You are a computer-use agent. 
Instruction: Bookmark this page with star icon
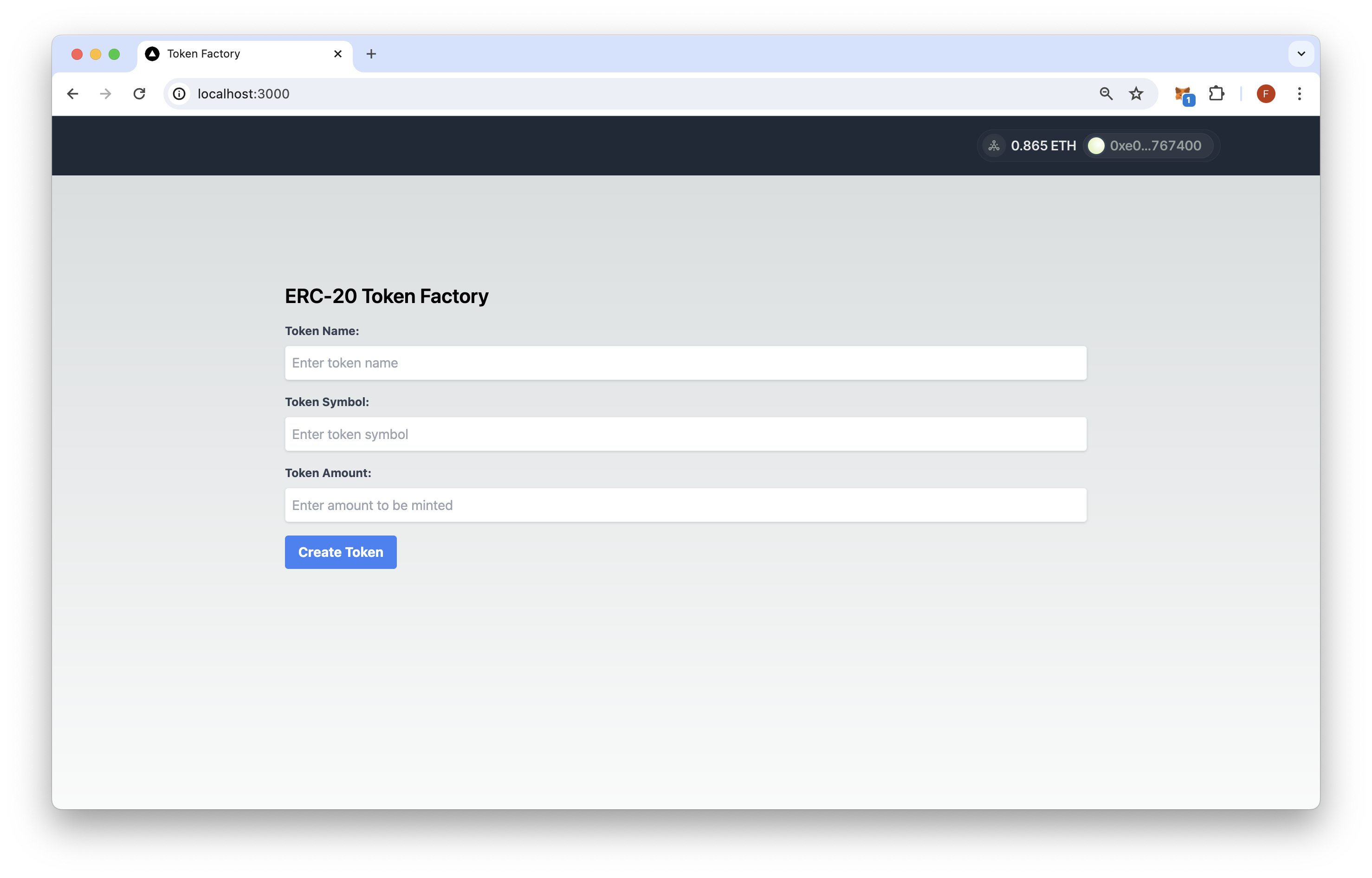(1136, 93)
